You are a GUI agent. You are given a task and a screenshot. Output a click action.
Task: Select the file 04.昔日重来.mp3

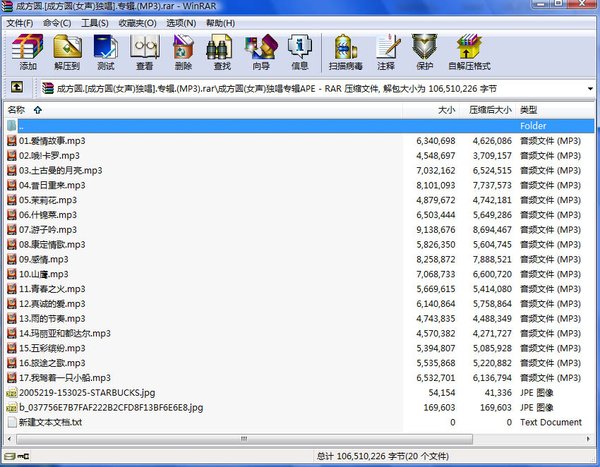[x=52, y=185]
